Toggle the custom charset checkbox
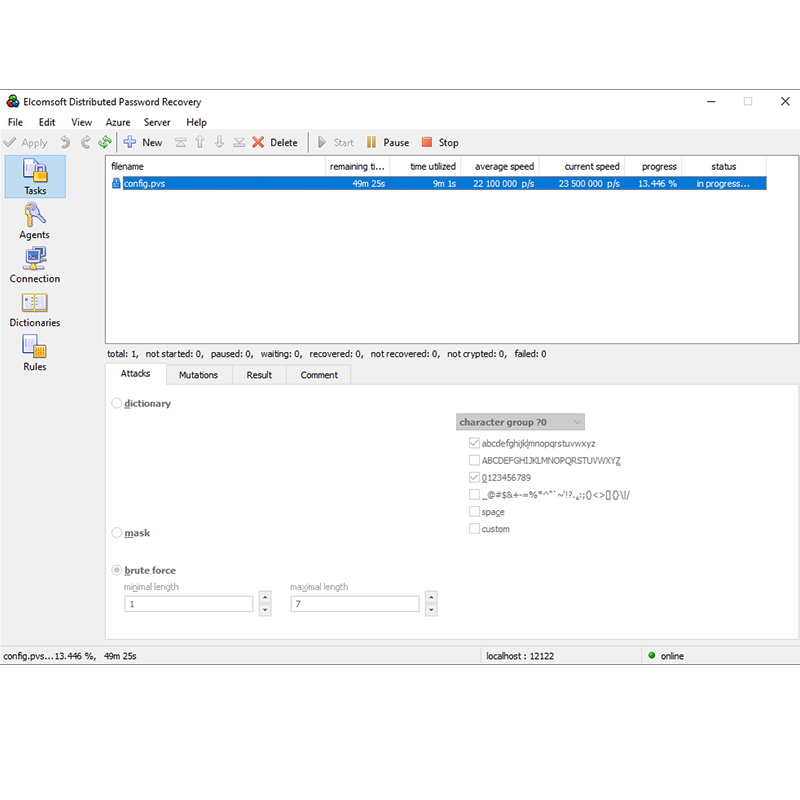Image resolution: width=800 pixels, height=800 pixels. tap(474, 529)
